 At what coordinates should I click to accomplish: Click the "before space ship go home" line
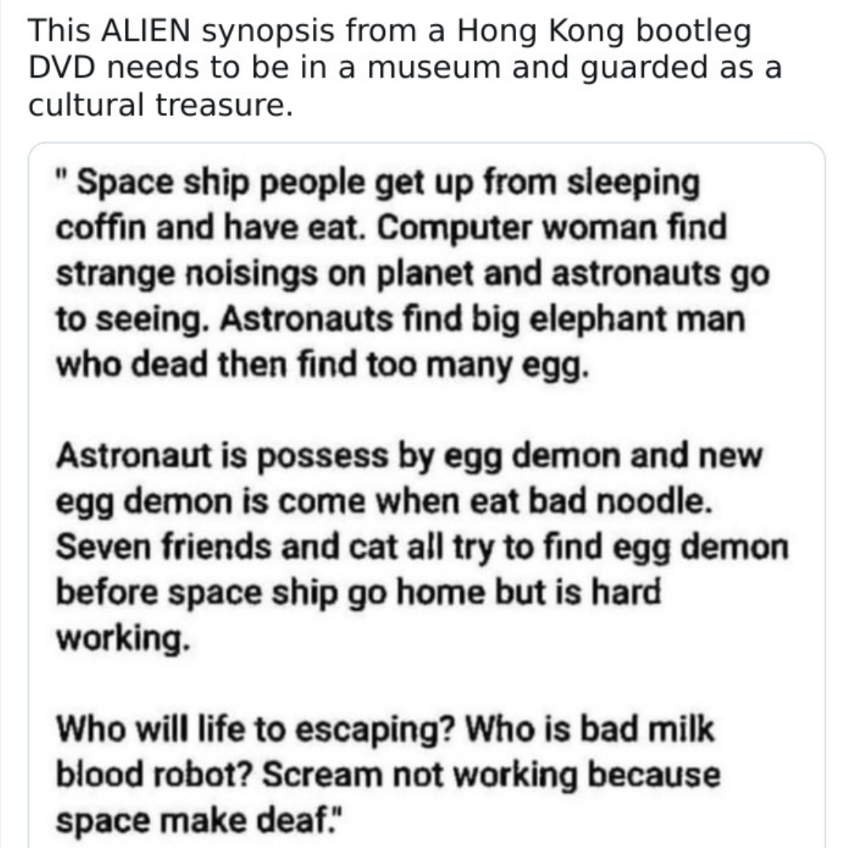359,592
